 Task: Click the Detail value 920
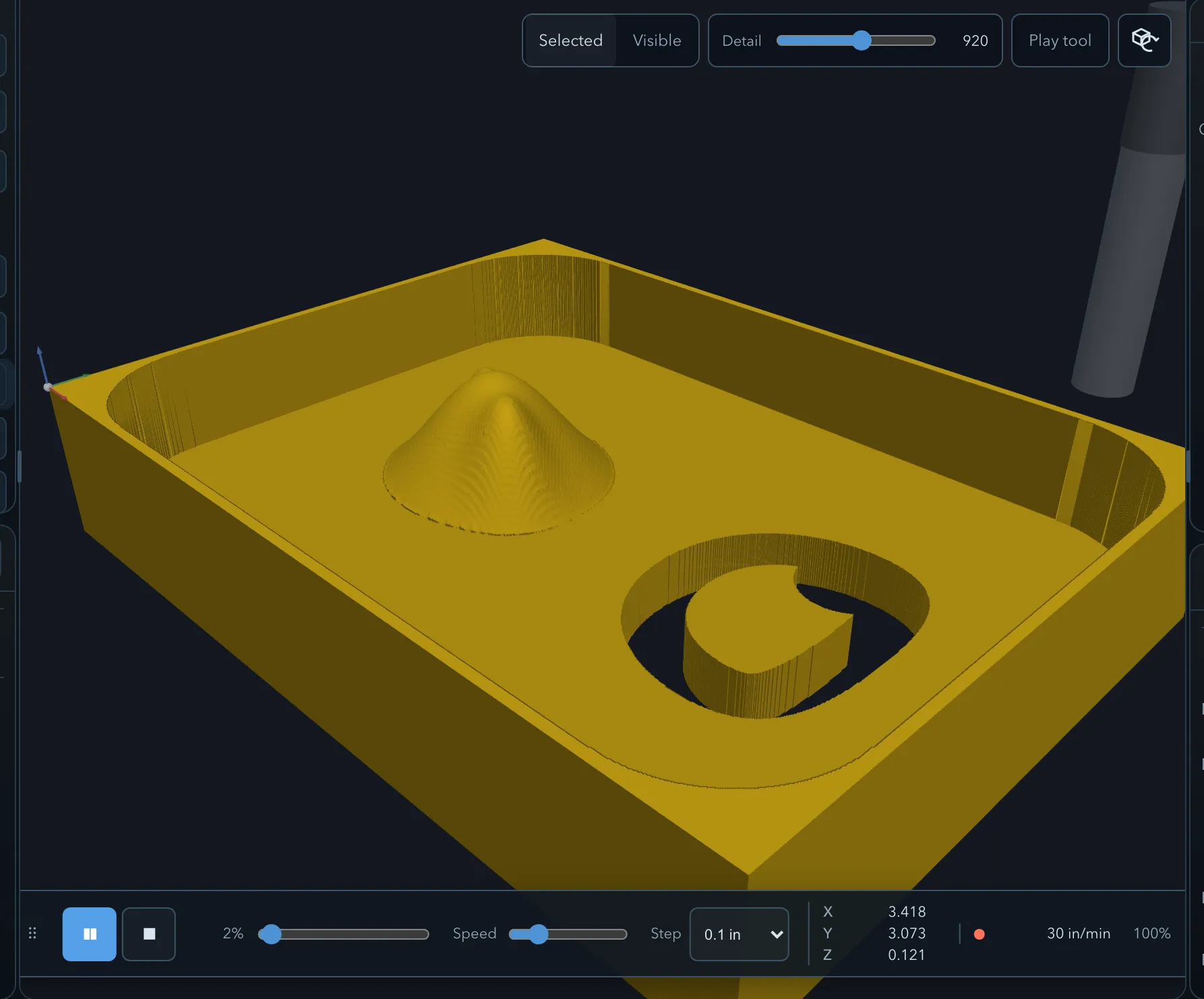975,40
